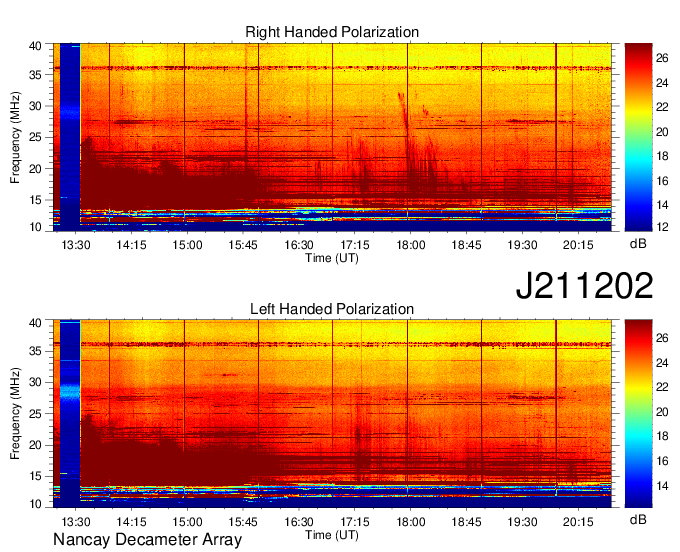
Task: Click the Nancay Decameter Array caption
Action: [x=147, y=540]
